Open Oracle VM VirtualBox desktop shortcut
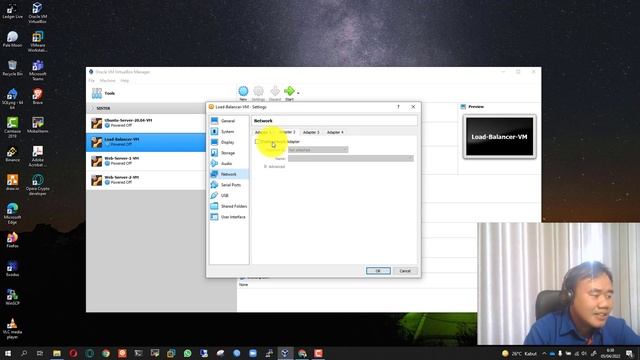This screenshot has width=640, height=360. coord(38,13)
